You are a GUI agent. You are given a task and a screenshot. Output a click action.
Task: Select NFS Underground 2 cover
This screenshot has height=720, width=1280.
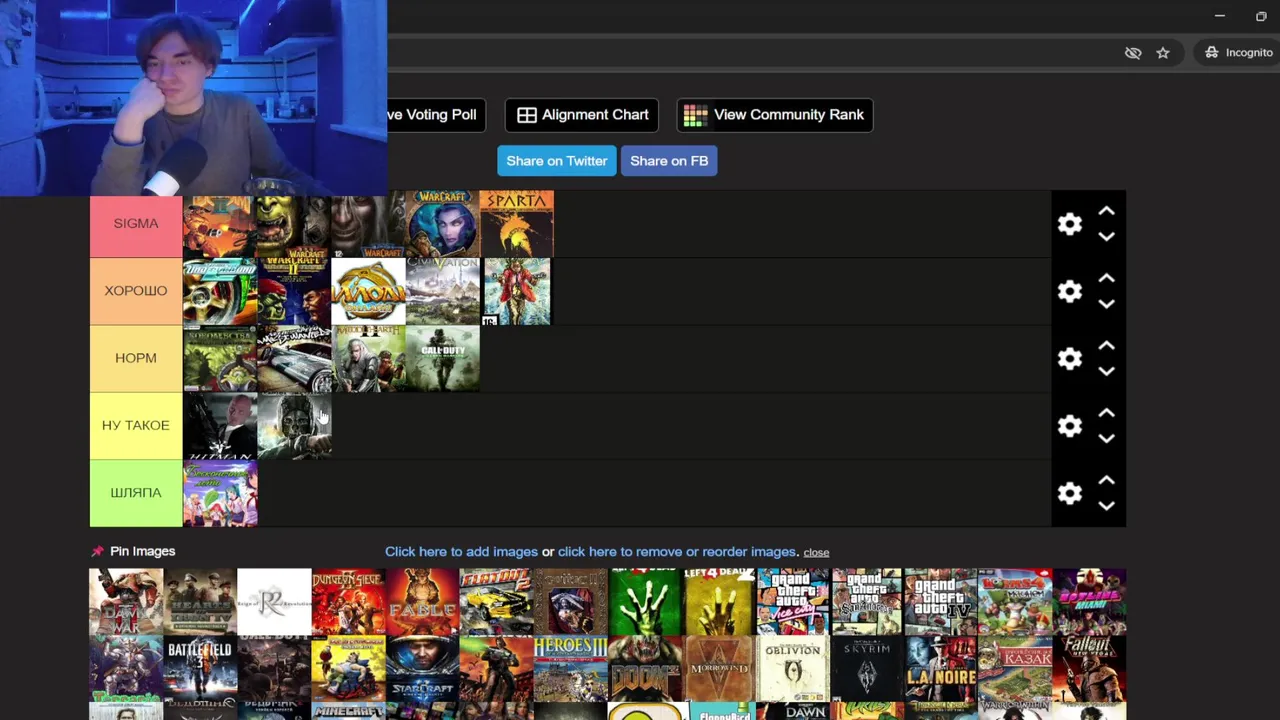[x=220, y=291]
